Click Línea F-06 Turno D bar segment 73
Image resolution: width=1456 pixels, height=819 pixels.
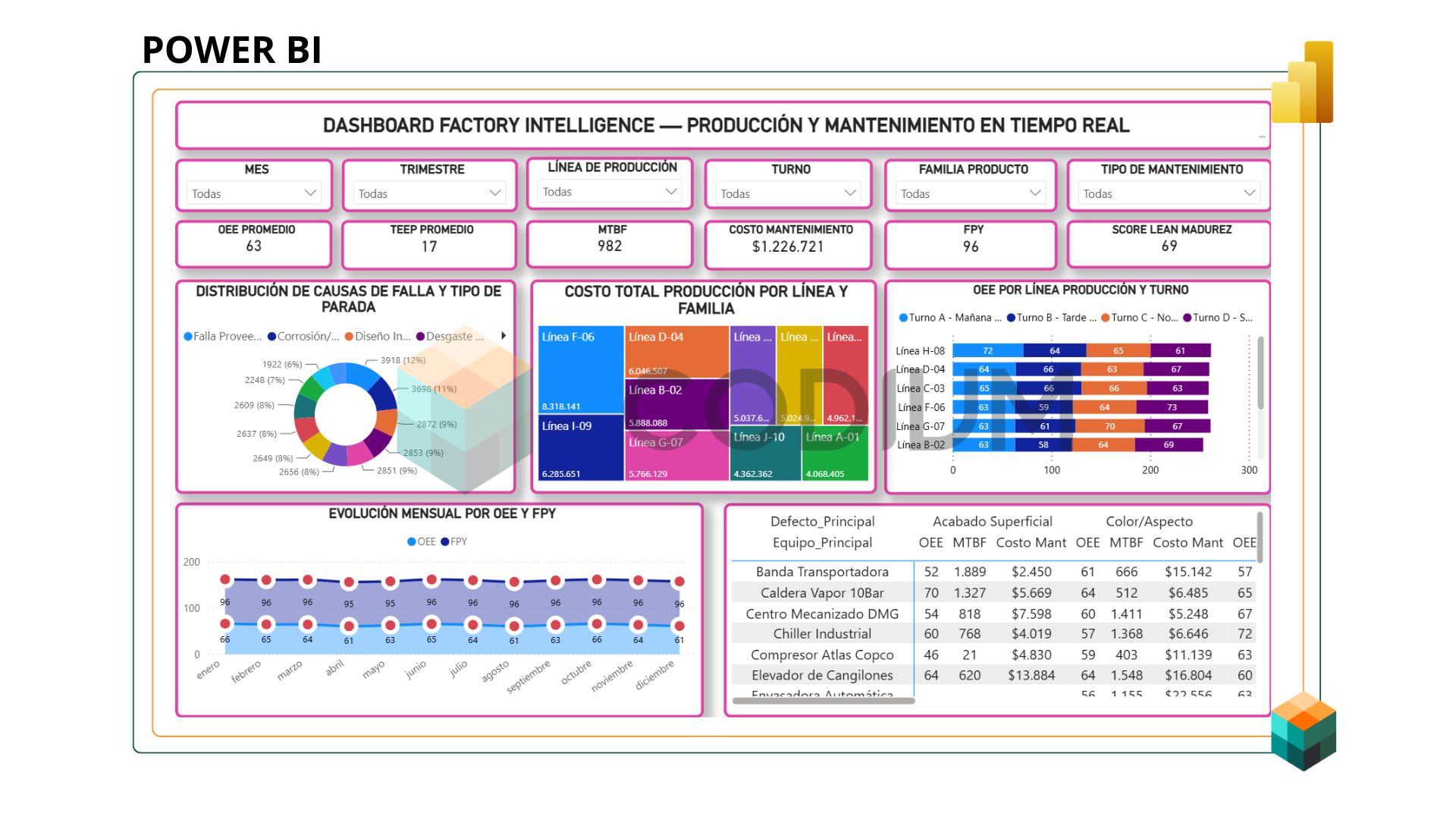pyautogui.click(x=1172, y=407)
